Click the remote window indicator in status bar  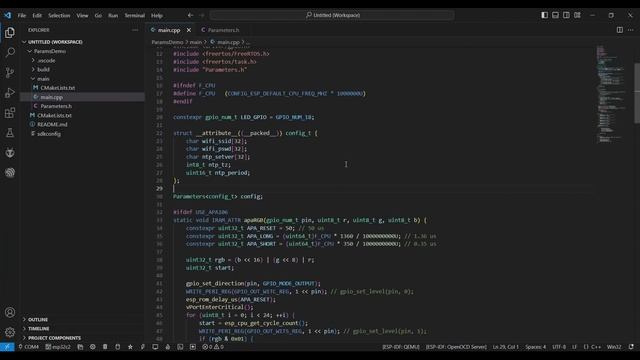7,347
